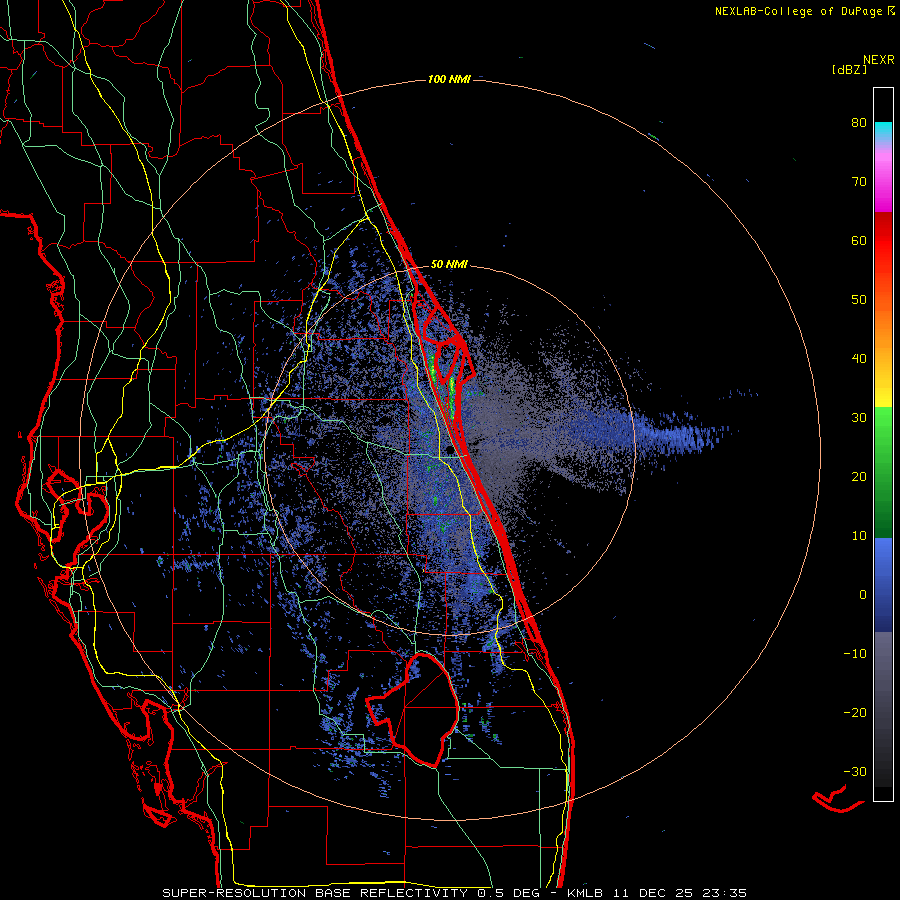Click the -20 value on the dBZ scale
The image size is (900, 900).
click(x=855, y=713)
